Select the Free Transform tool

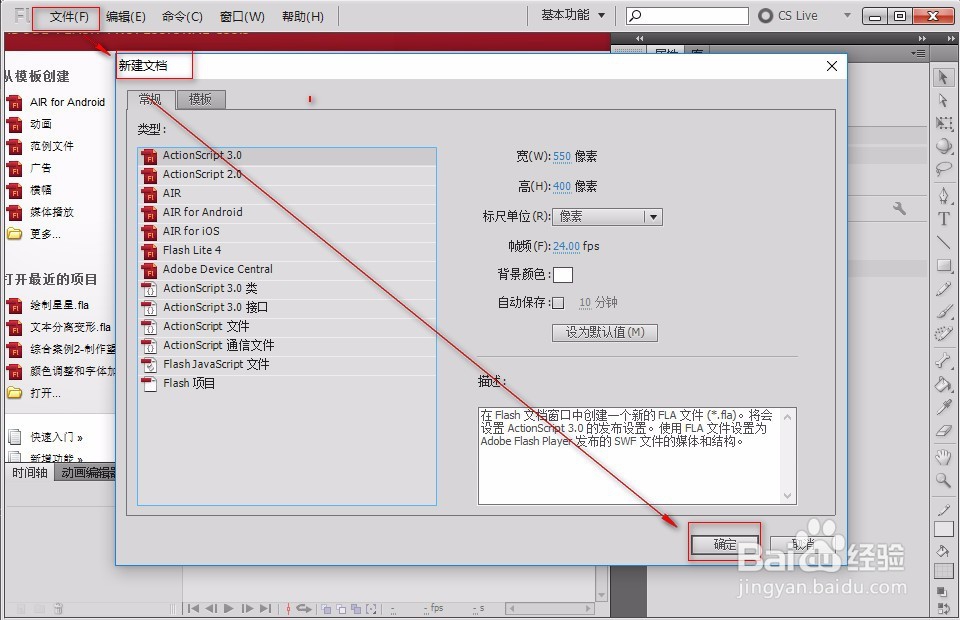tap(943, 123)
